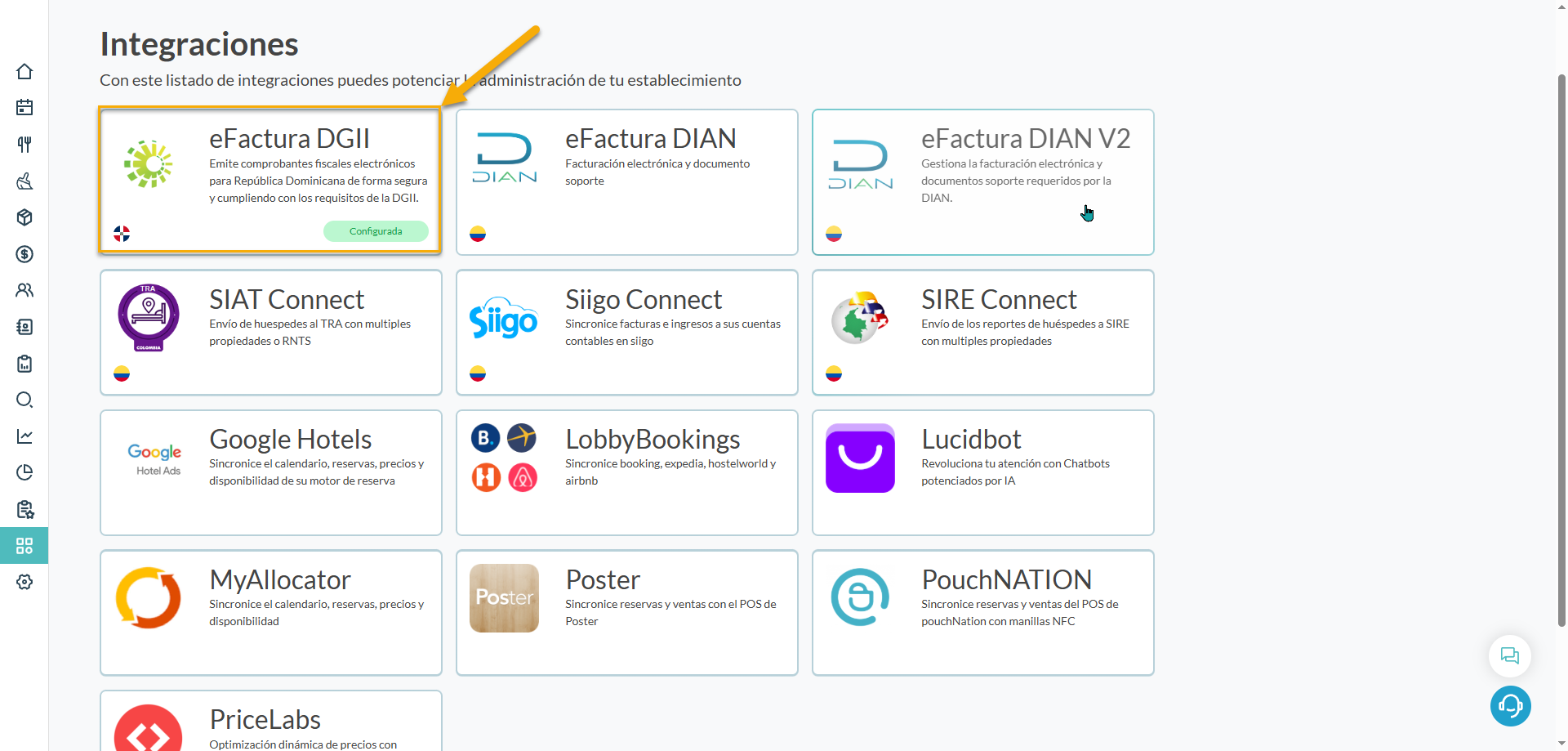Viewport: 1568px width, 751px height.
Task: Click the Colombia flag on SIRE Connect card
Action: 834,373
